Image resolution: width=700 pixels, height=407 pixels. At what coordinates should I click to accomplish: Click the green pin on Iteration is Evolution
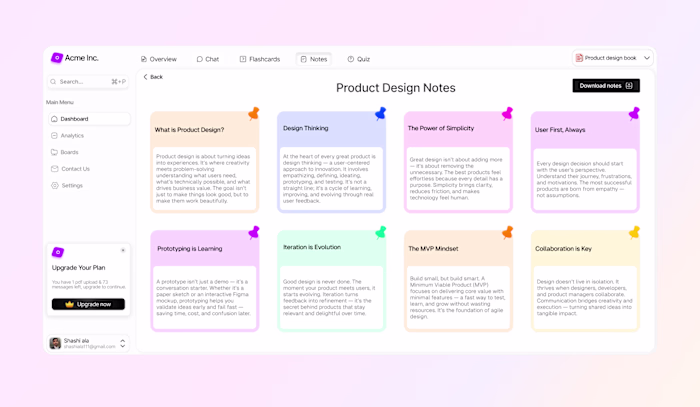tap(380, 232)
